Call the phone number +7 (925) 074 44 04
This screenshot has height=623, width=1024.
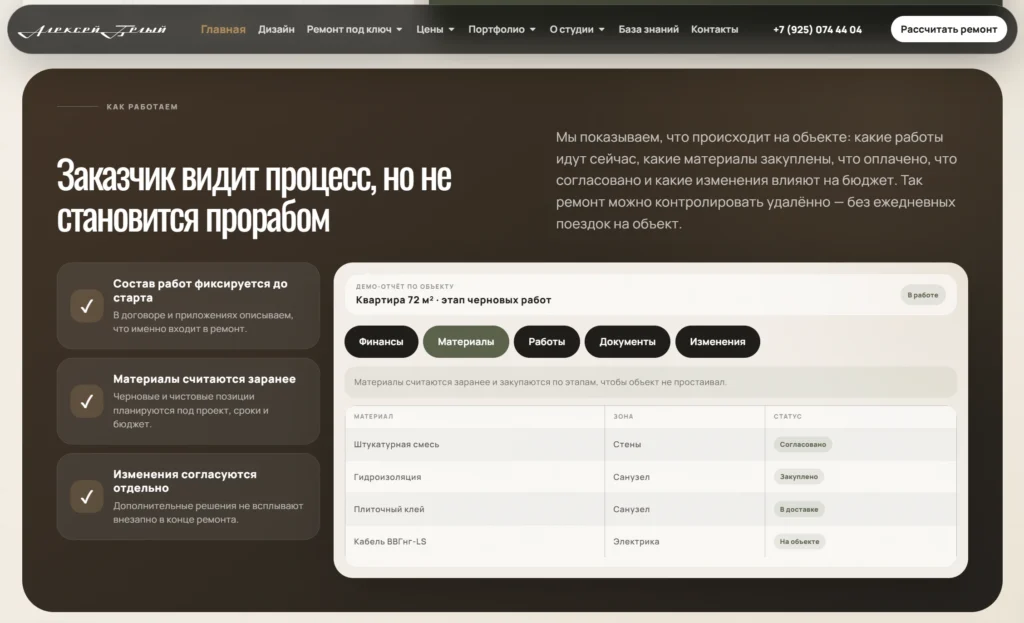pos(817,29)
